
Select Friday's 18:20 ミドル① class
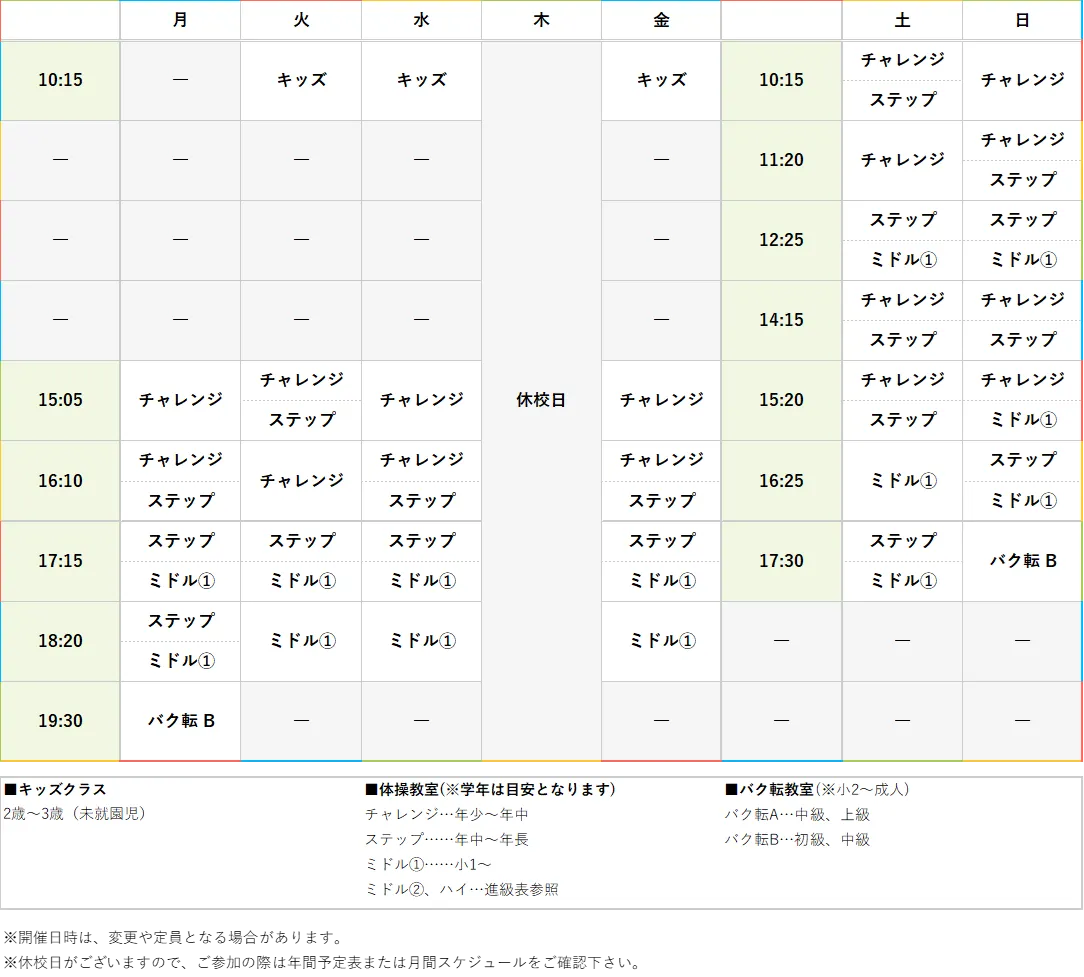tap(661, 641)
